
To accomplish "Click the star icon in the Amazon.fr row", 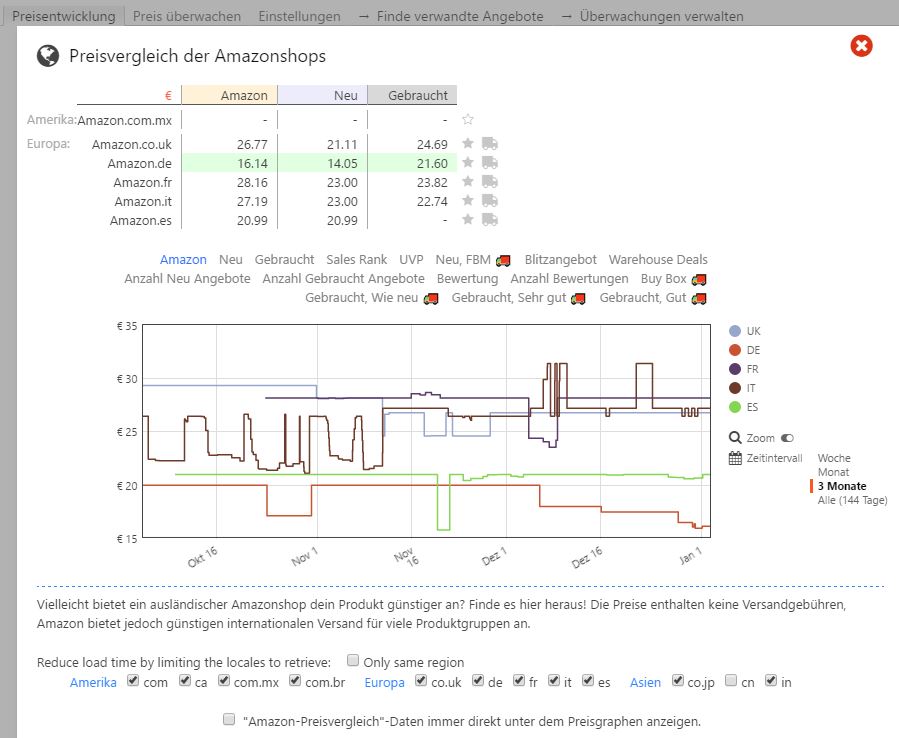I will click(x=468, y=181).
